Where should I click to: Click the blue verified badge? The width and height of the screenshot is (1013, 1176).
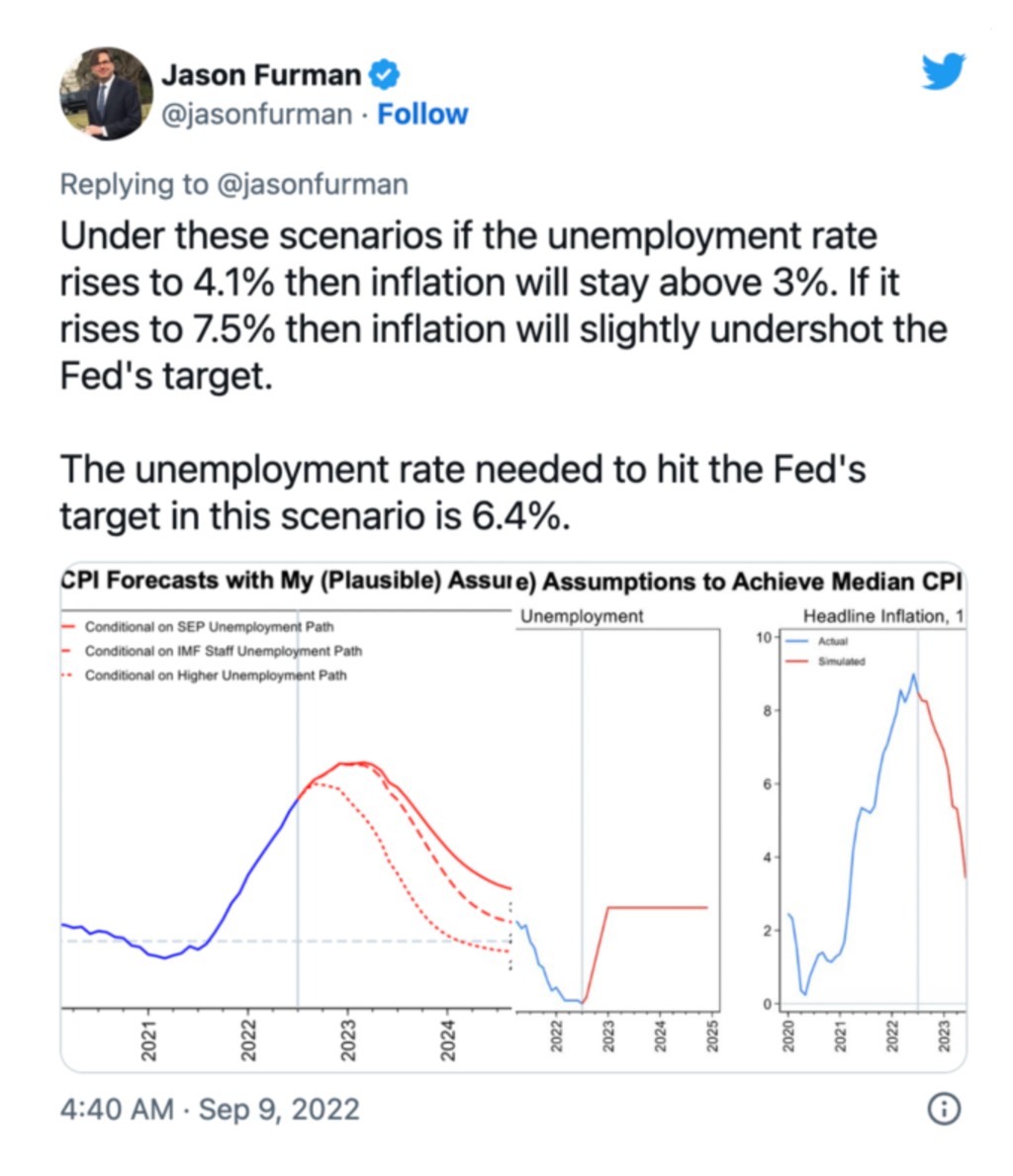point(385,74)
